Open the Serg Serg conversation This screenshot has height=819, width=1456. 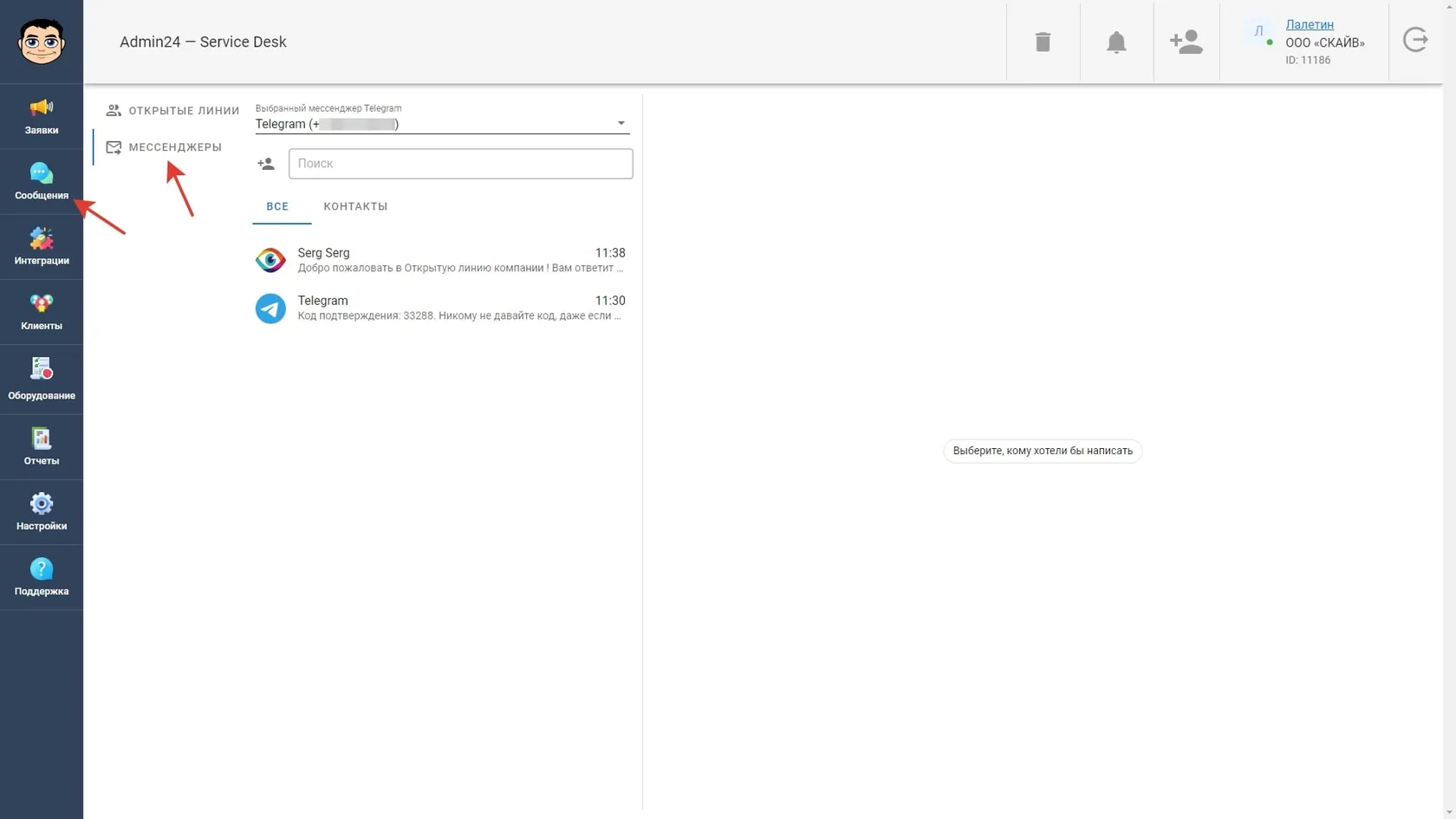(x=440, y=260)
